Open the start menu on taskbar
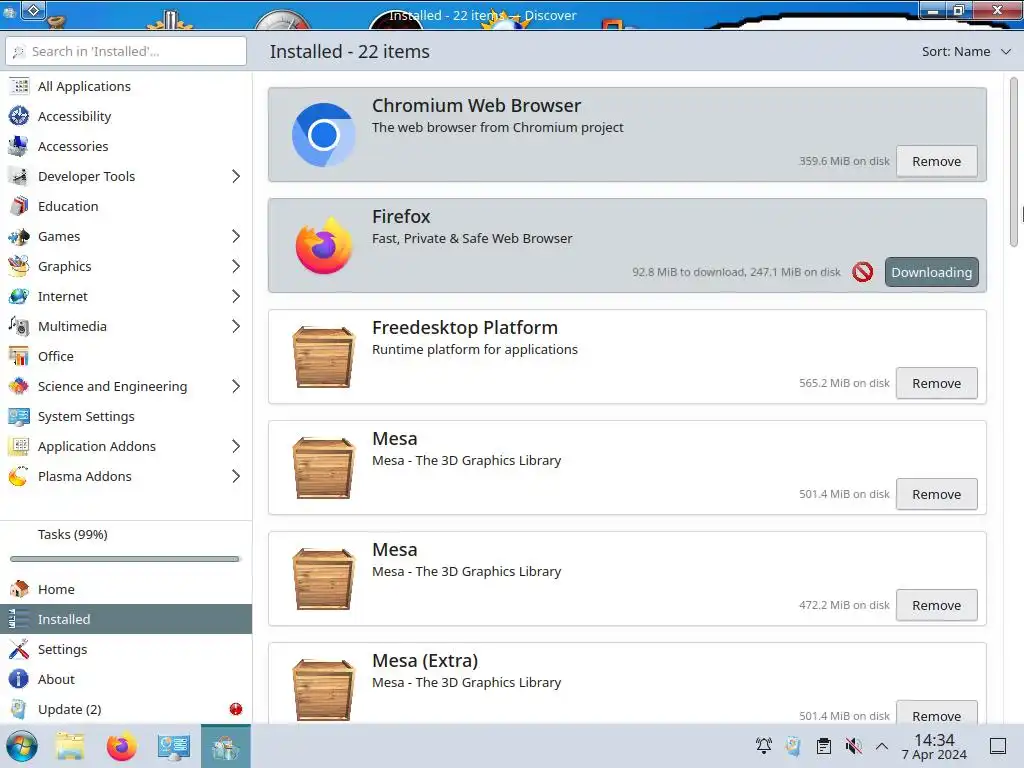Screen dimensions: 1024x768 tap(22, 746)
